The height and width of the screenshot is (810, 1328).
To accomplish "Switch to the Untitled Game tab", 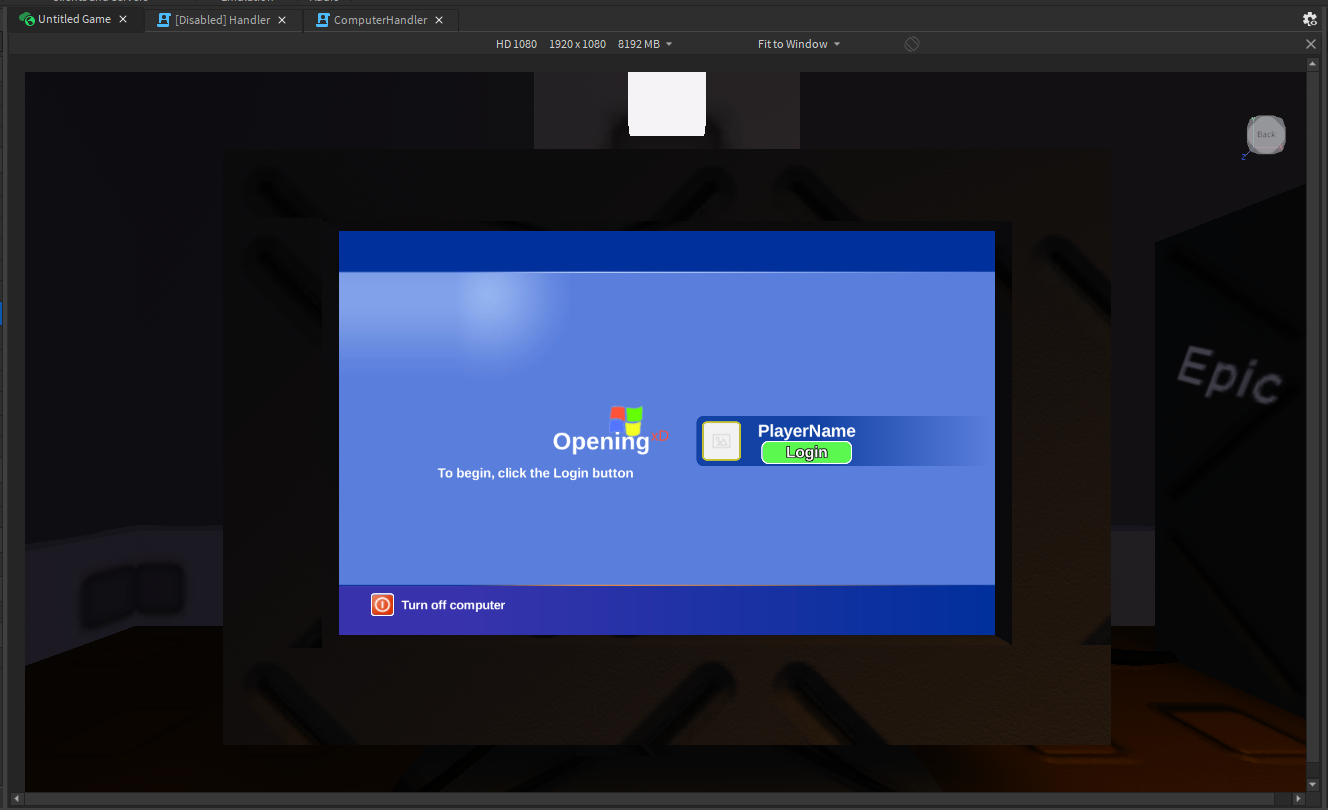I will pos(74,19).
